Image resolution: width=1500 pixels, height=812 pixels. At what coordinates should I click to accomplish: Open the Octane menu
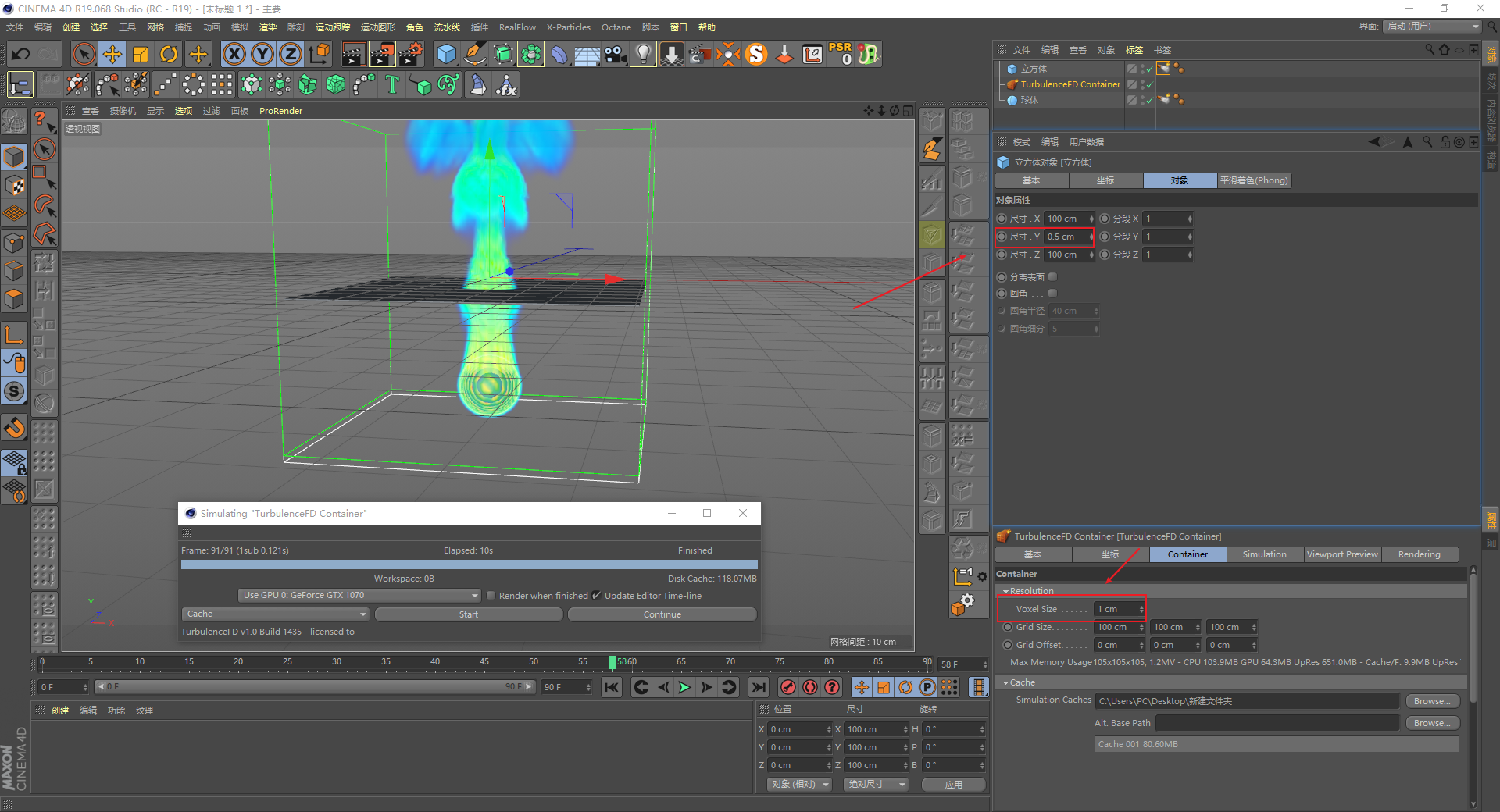pos(616,27)
